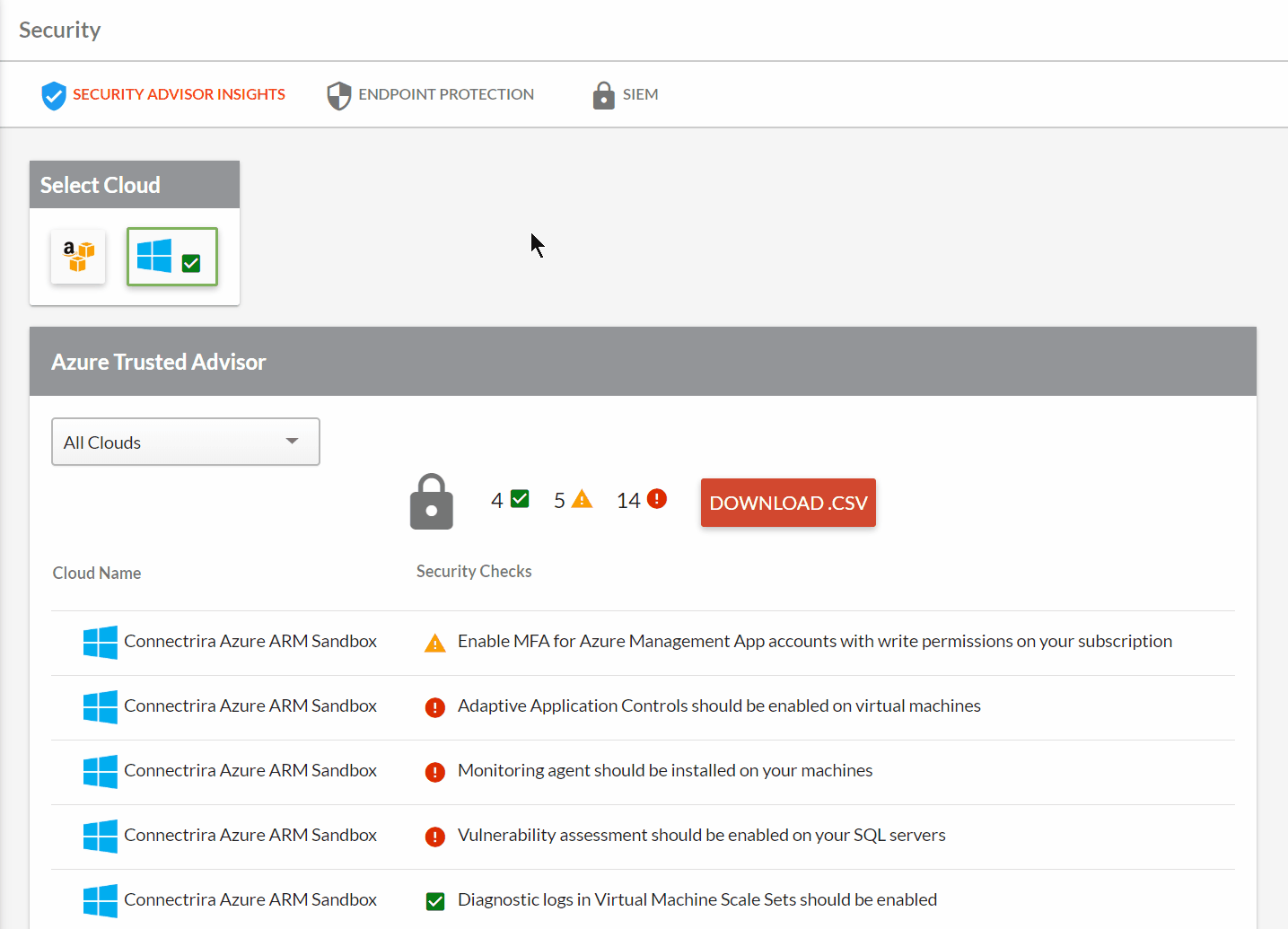1288x929 pixels.
Task: Select the AWS cloud icon
Action: coord(78,257)
